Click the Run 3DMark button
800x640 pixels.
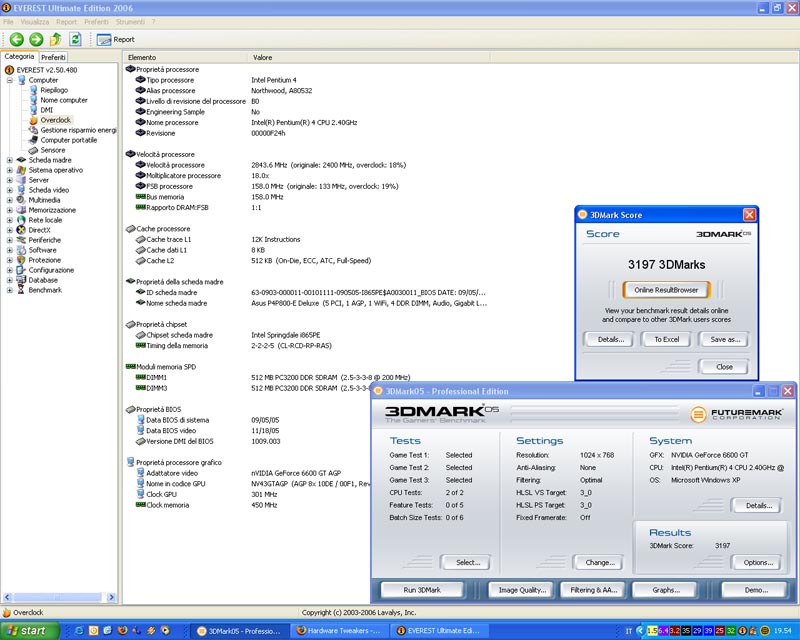click(x=422, y=590)
